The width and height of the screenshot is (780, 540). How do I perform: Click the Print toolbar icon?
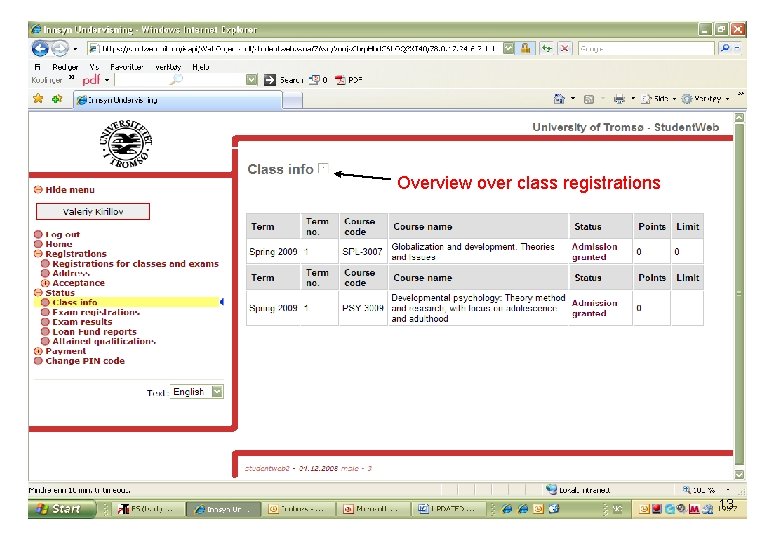pyautogui.click(x=619, y=99)
